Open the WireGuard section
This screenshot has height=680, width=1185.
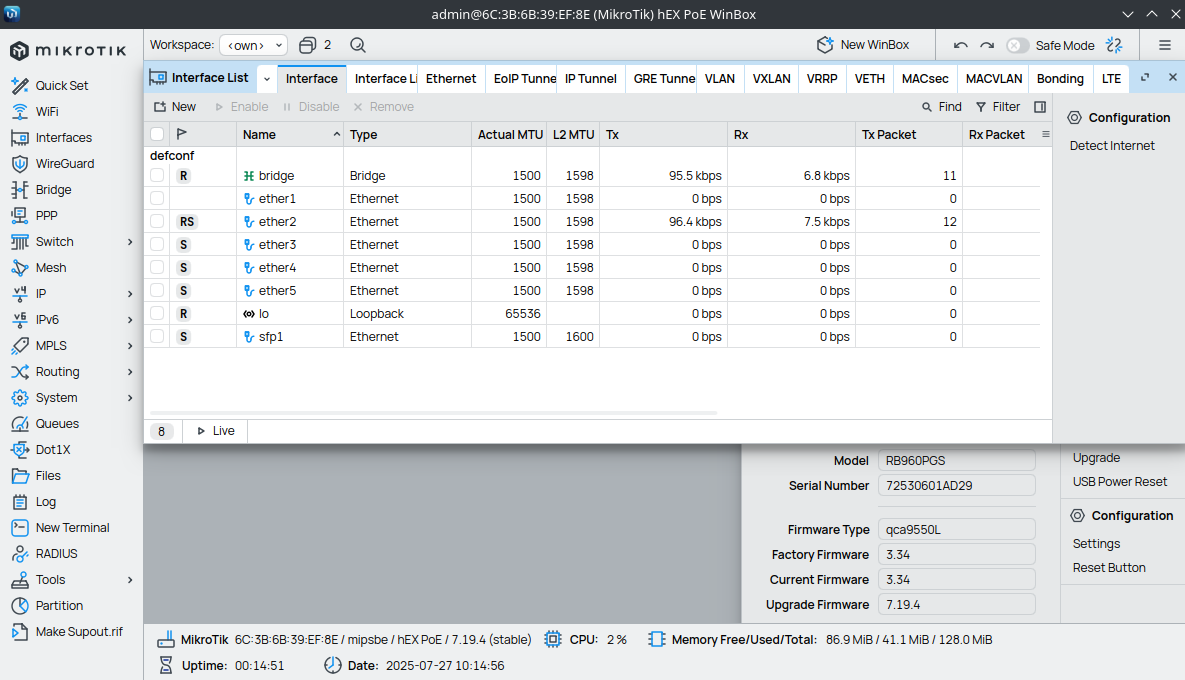(x=64, y=163)
